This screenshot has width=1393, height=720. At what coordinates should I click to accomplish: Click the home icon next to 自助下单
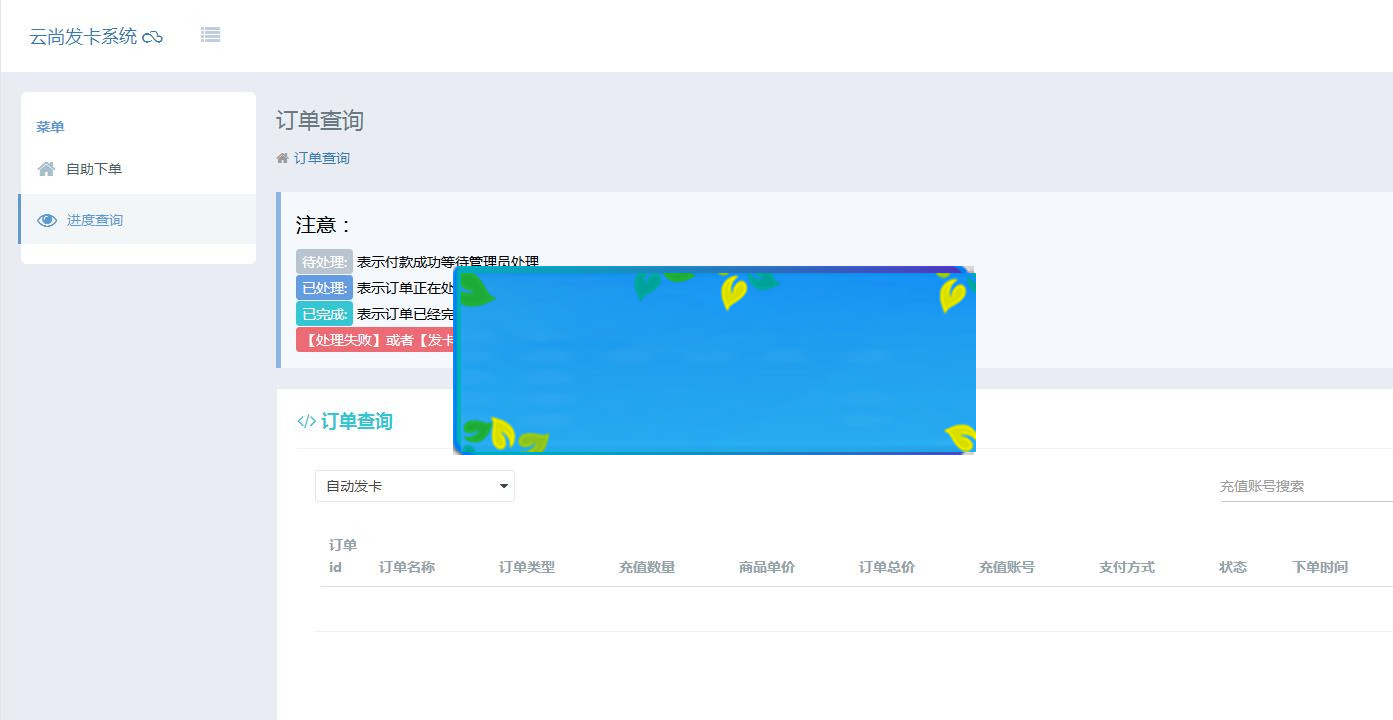46,168
